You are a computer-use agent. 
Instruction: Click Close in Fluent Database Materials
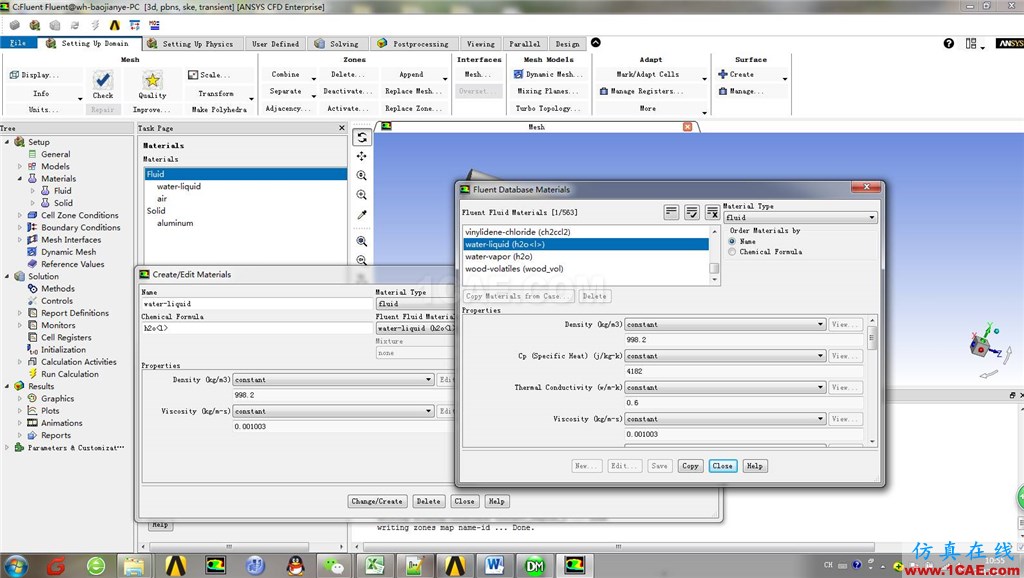tap(722, 466)
